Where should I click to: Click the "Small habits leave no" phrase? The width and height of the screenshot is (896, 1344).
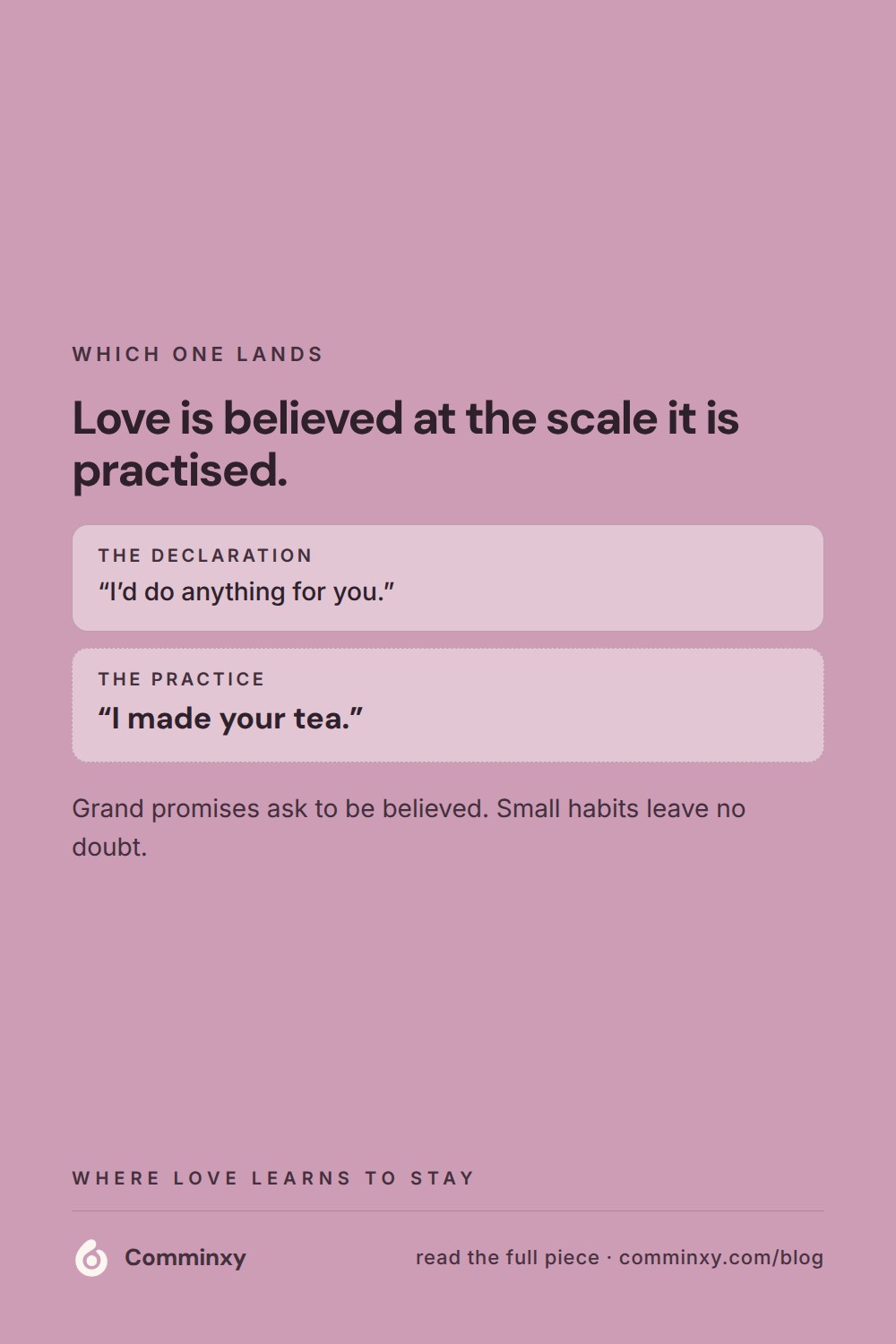(621, 808)
